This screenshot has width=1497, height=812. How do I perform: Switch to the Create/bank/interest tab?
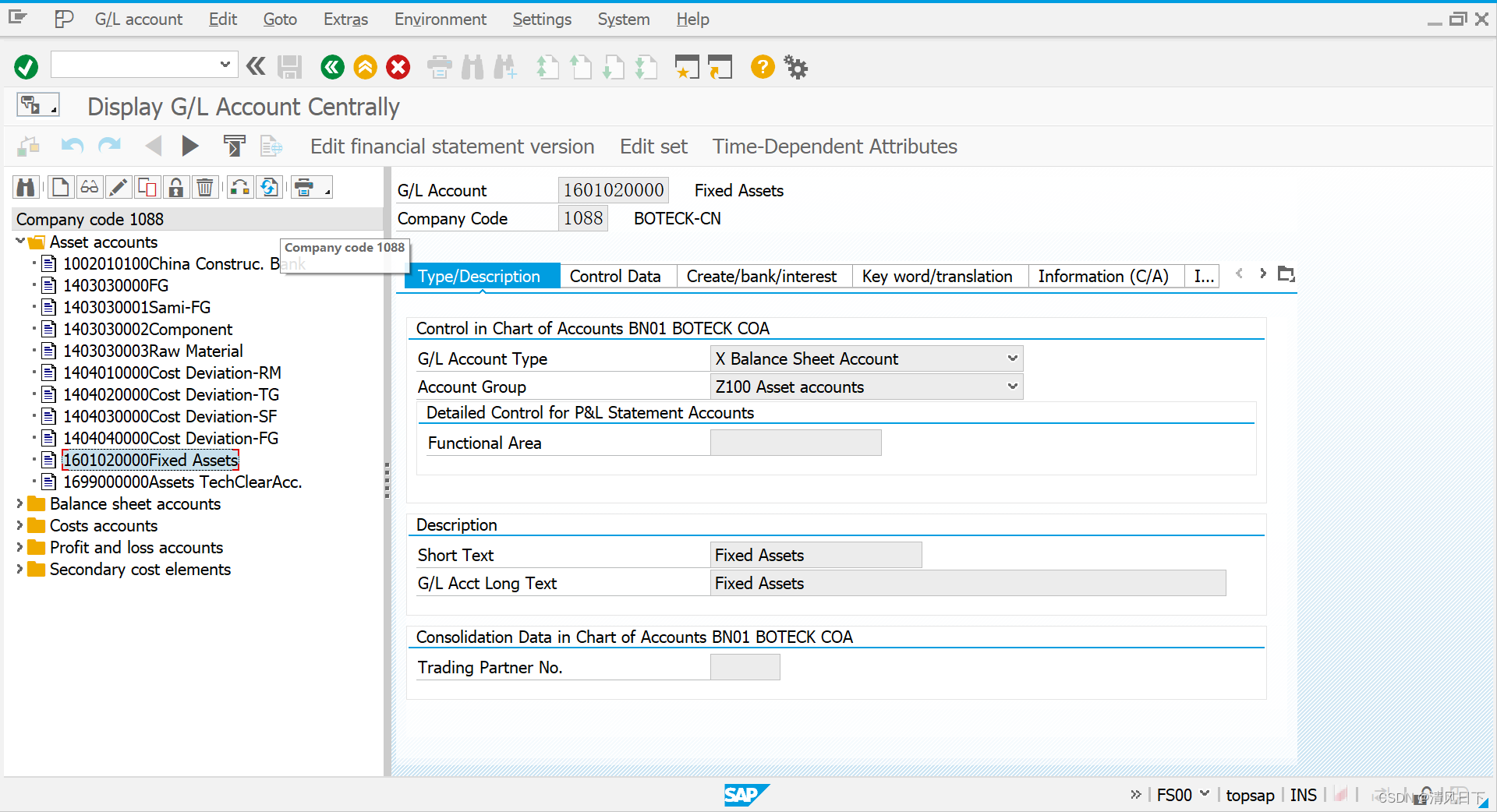tap(762, 277)
